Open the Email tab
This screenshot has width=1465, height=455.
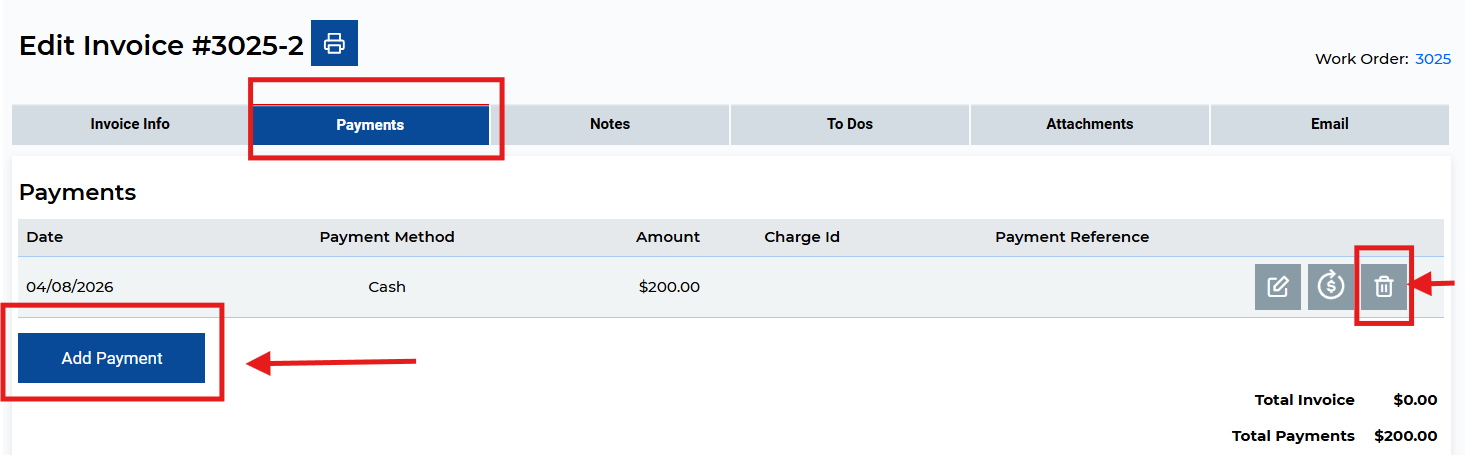click(x=1329, y=124)
